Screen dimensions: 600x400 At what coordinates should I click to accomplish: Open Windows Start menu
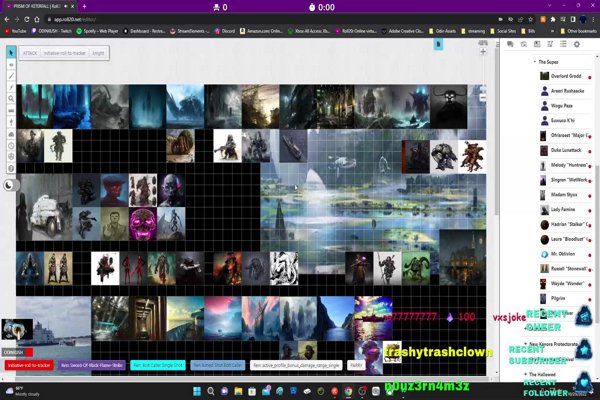pos(197,391)
